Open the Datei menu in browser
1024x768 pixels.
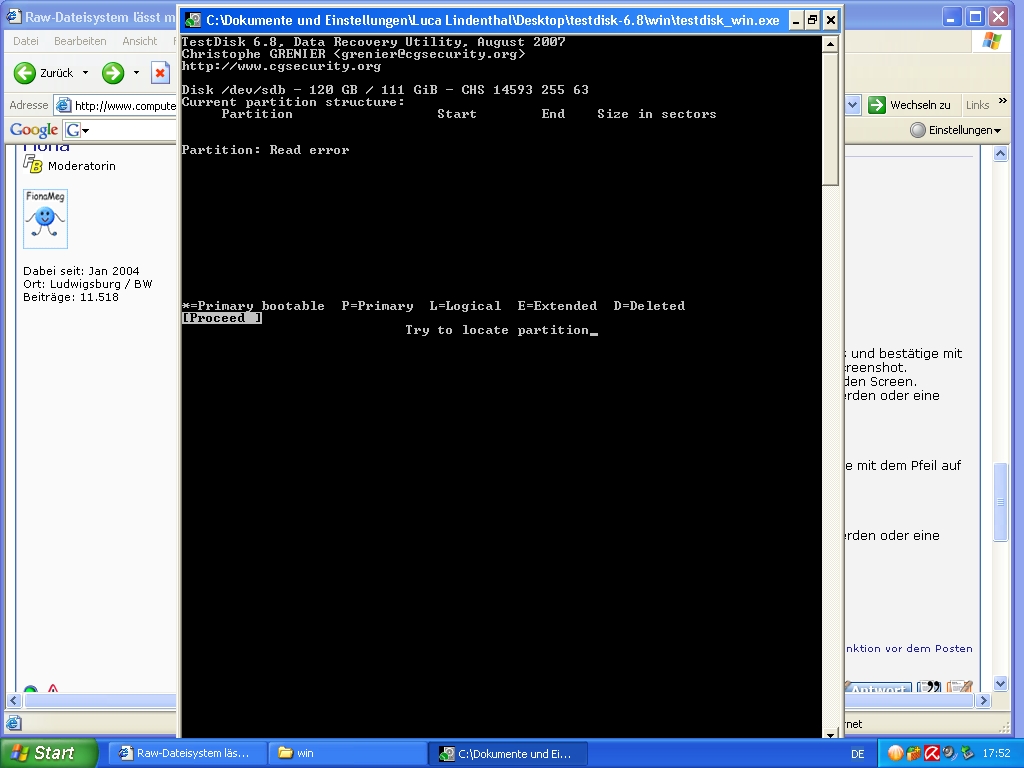25,41
